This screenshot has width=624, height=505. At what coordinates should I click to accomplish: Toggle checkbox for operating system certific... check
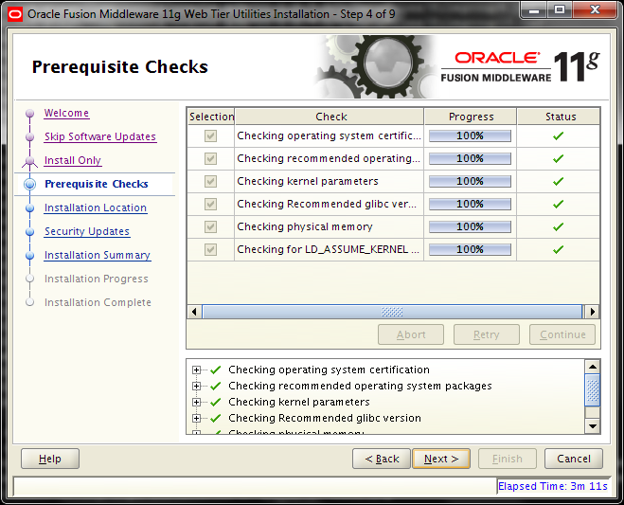click(x=211, y=136)
